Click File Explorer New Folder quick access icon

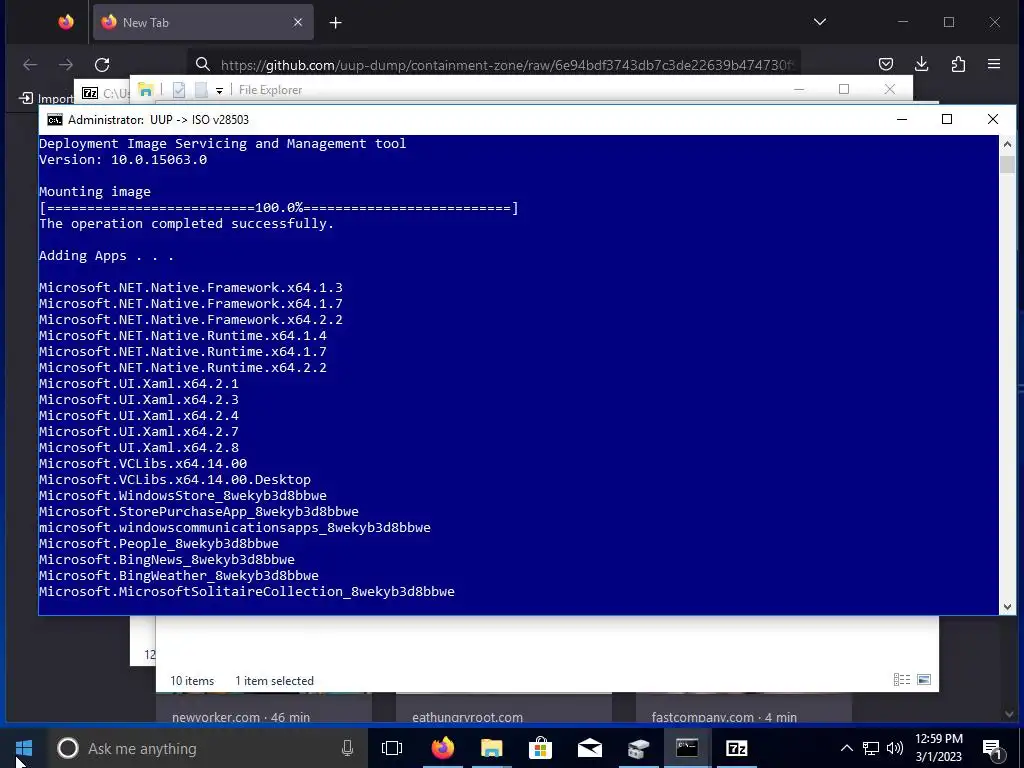tap(201, 90)
